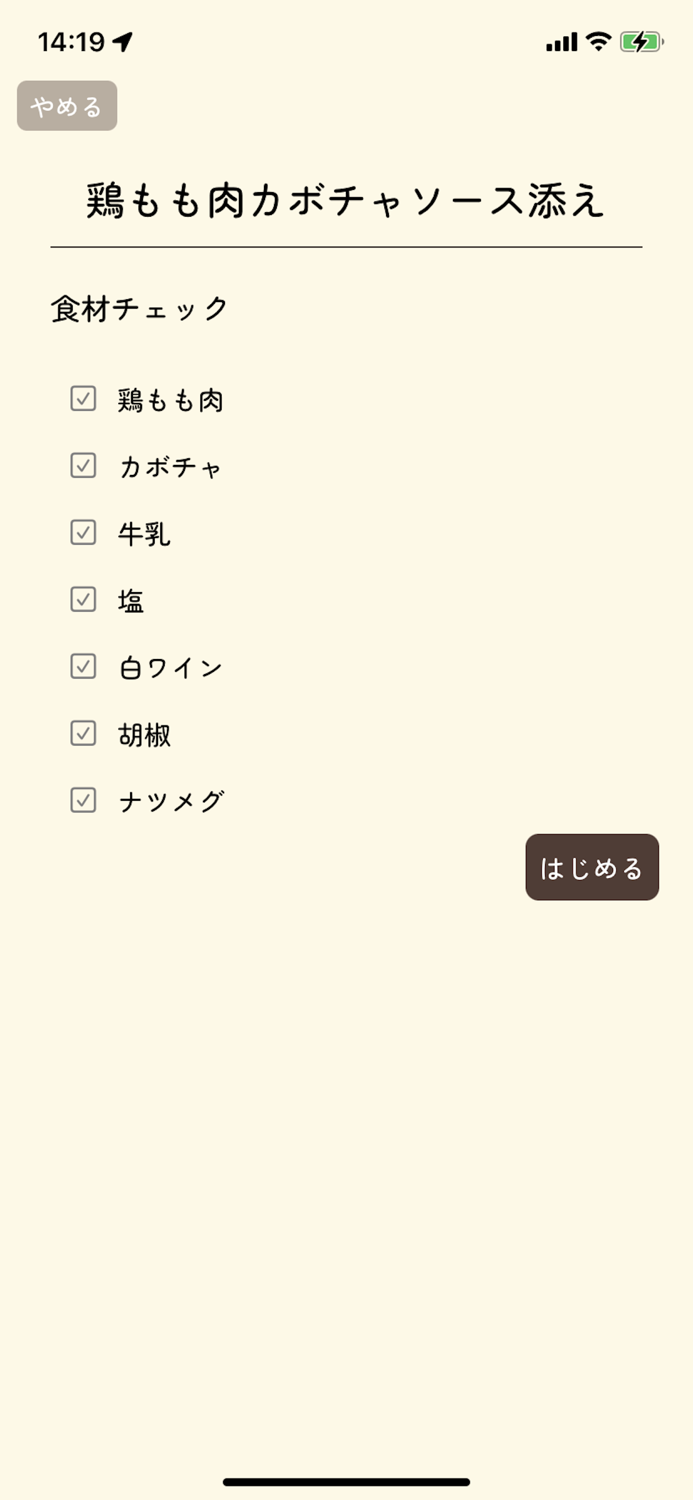This screenshot has width=693, height=1500.
Task: Tap the cellular signal strength icon
Action: pos(560,40)
